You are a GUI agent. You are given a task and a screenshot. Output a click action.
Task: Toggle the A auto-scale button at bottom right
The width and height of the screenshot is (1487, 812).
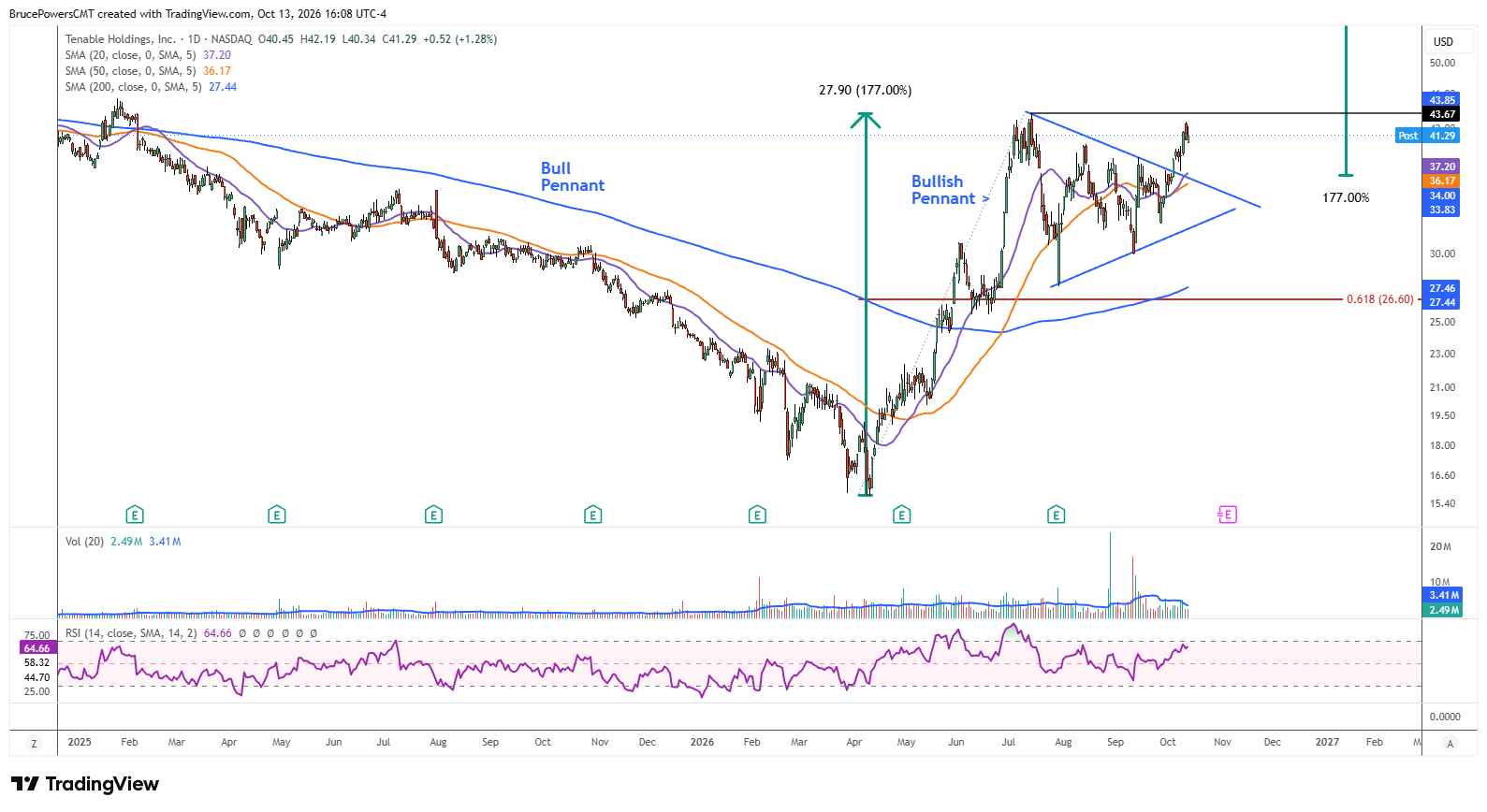[x=1451, y=744]
